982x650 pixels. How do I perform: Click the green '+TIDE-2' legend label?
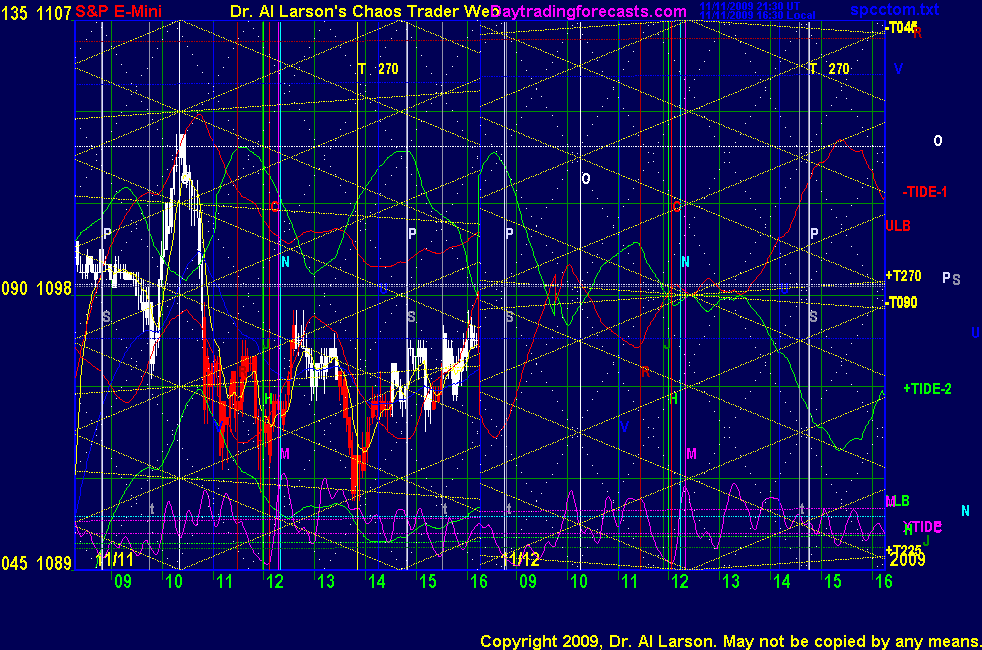pyautogui.click(x=928, y=389)
